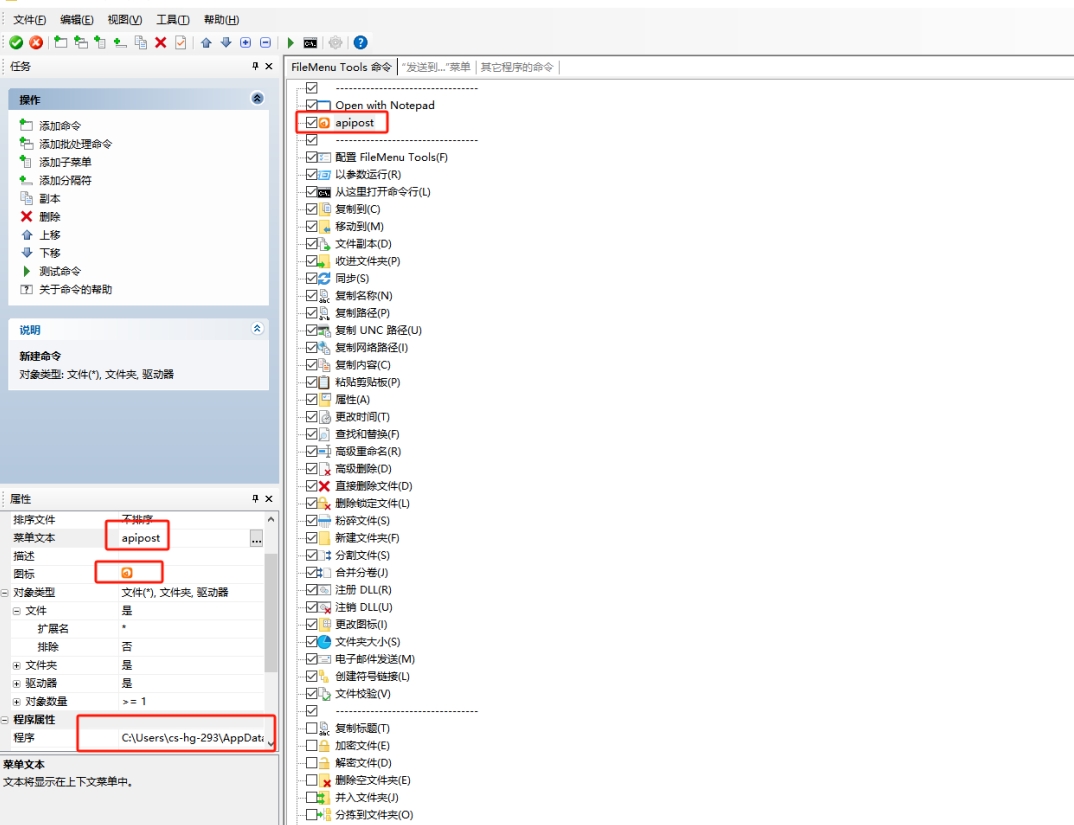The height and width of the screenshot is (825, 1074).
Task: Click the add command toolbar icon
Action: pos(60,42)
